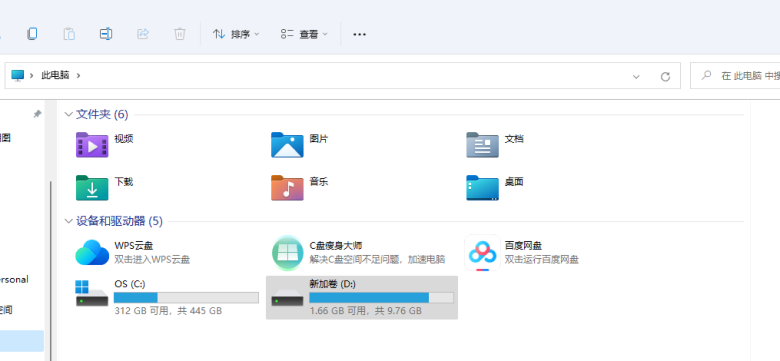Screen dimensions: 780x361
Task: Click the text 312 GB 可用, 共 445 GB
Action: 168,311
